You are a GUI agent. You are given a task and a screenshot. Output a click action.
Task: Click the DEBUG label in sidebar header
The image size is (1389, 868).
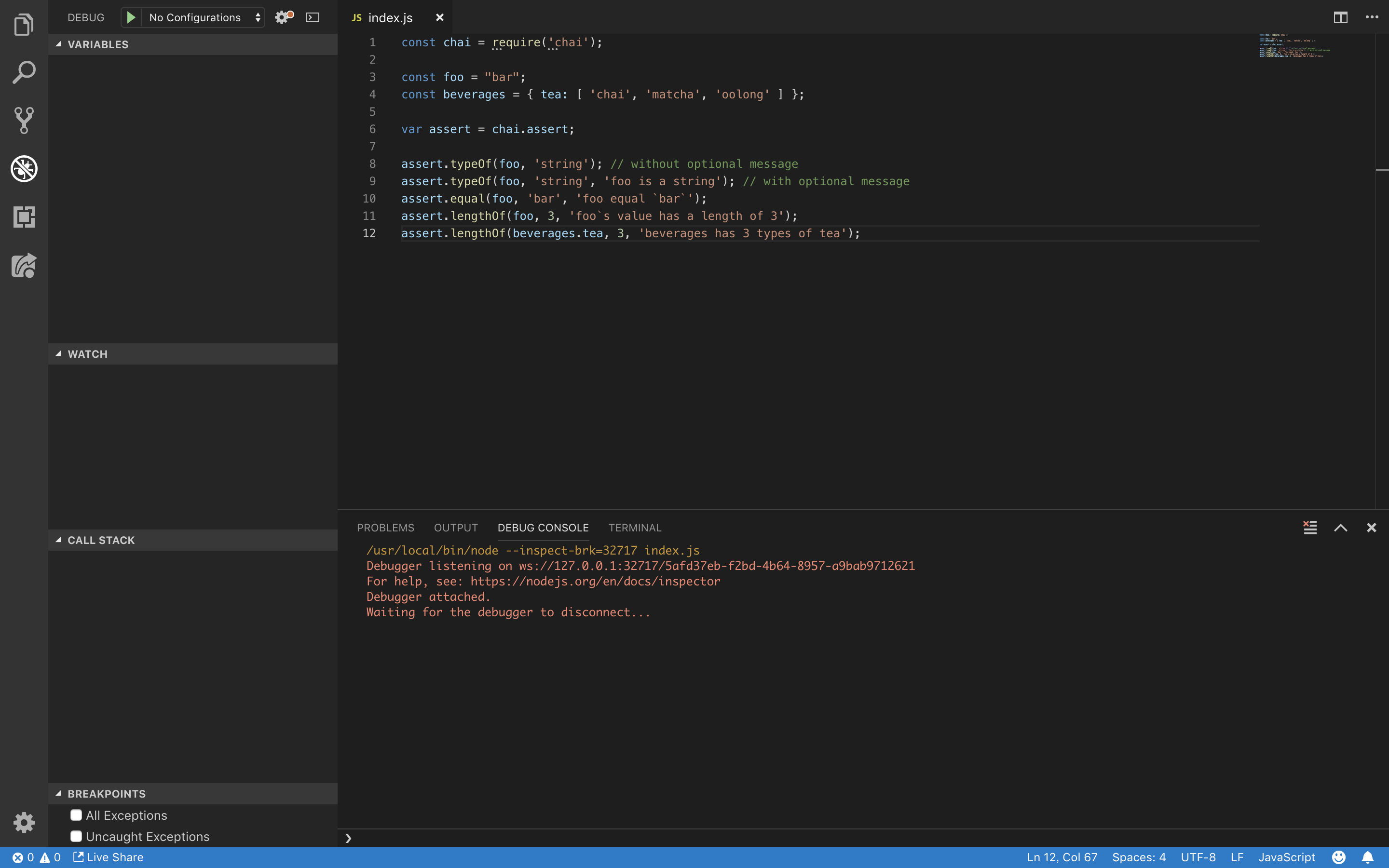point(86,17)
